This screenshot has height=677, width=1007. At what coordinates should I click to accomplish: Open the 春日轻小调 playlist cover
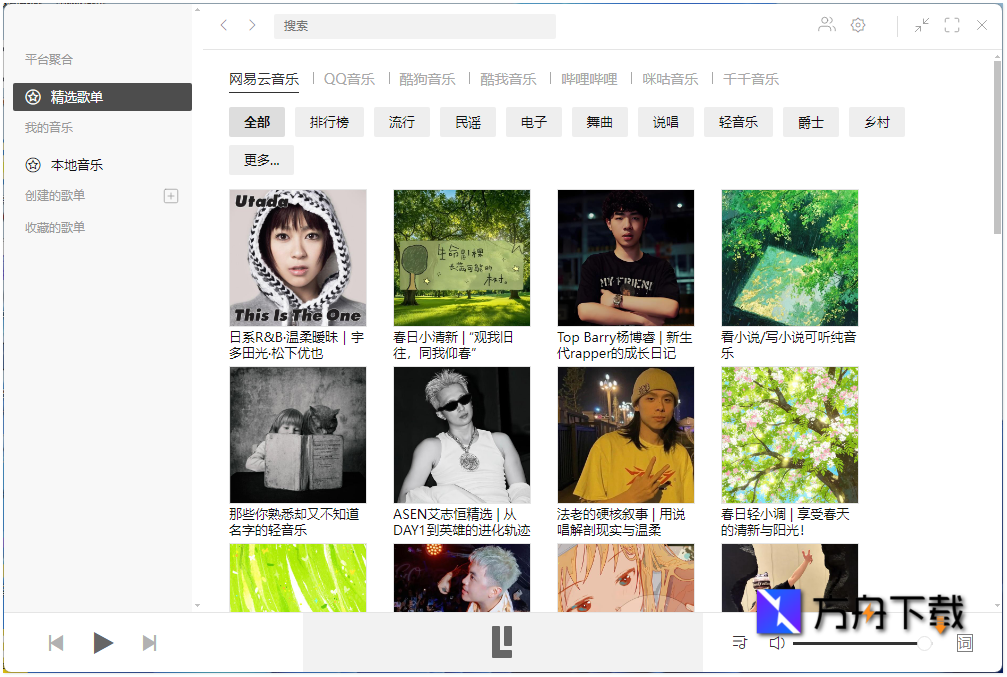790,435
